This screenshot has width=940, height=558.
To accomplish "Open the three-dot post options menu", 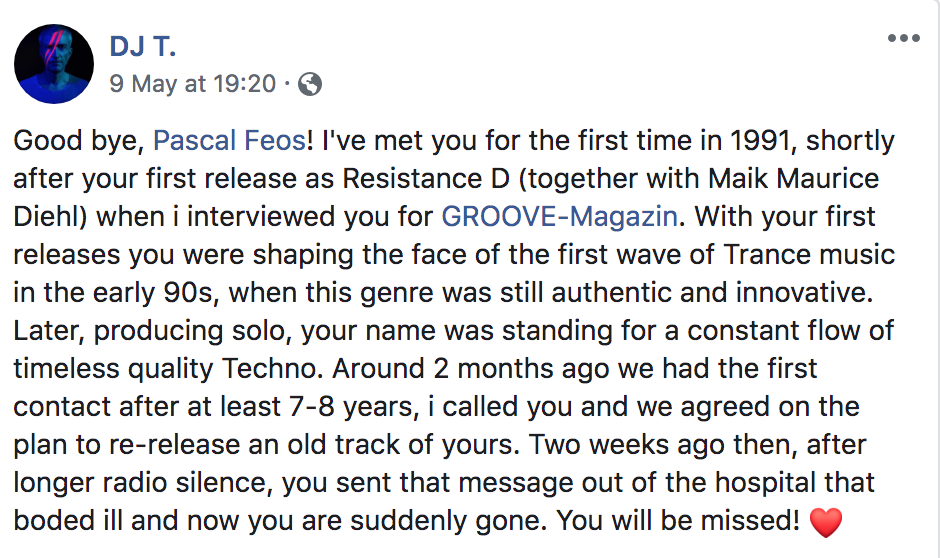I will coord(903,38).
